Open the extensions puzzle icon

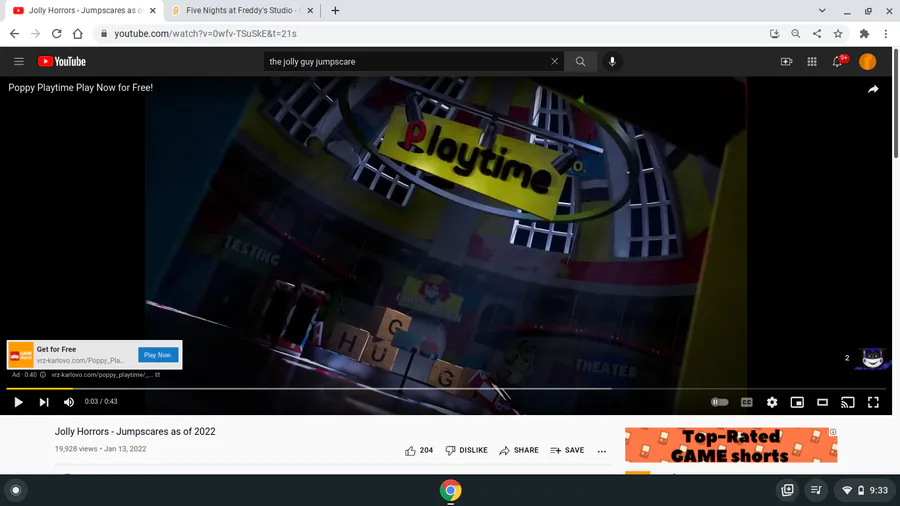[x=864, y=34]
